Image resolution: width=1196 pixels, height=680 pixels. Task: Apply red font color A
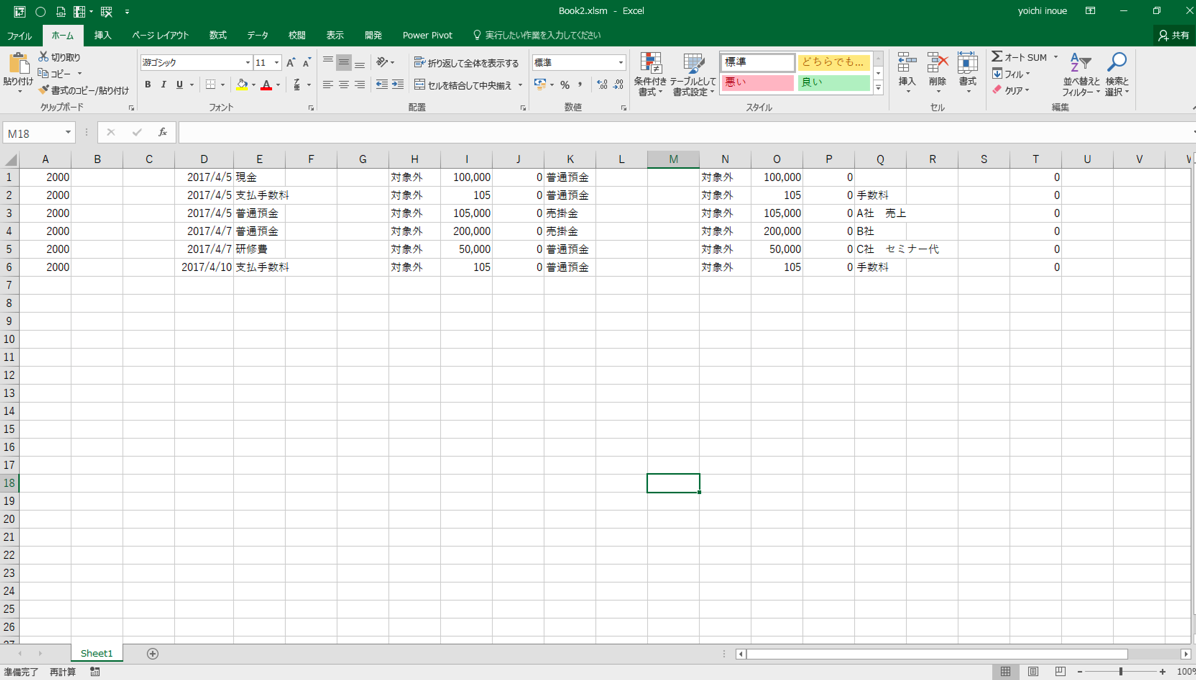pos(266,85)
